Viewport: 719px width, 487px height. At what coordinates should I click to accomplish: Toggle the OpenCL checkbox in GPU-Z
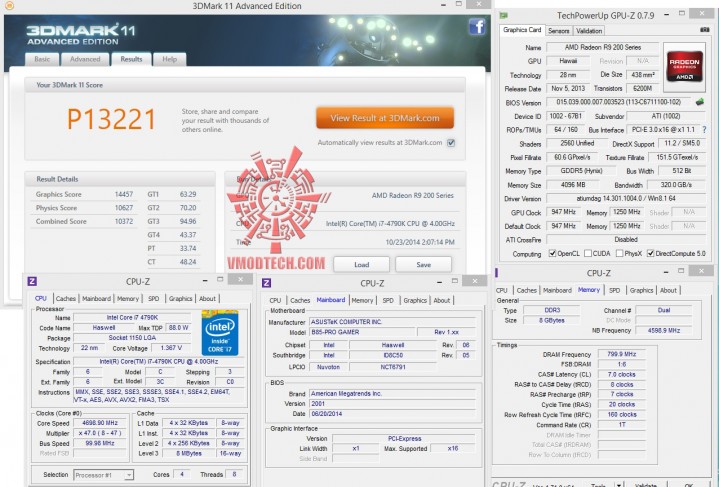point(553,253)
